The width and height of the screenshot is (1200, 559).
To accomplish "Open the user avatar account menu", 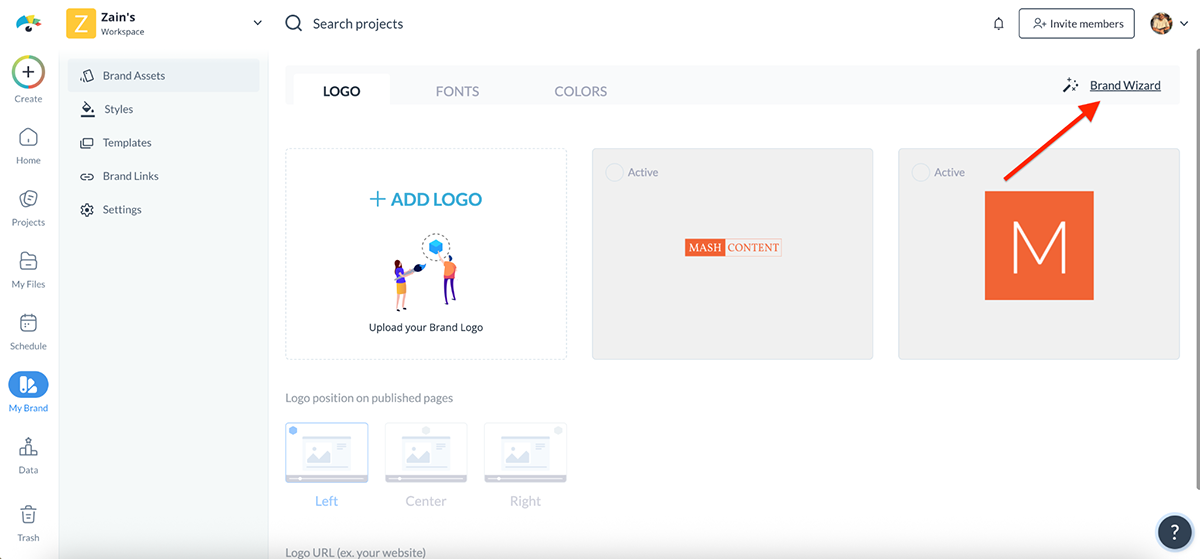I will [1168, 24].
